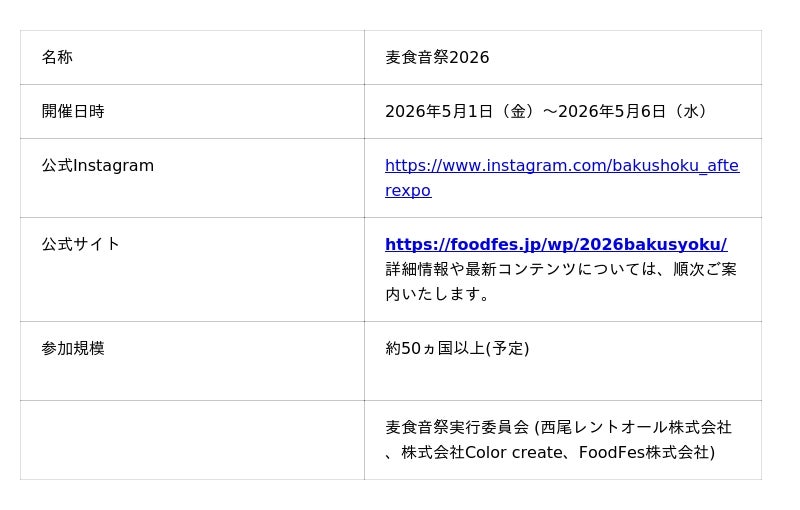
Task: Open the official Instagram bakushoku_afterexpo link
Action: pos(561,166)
